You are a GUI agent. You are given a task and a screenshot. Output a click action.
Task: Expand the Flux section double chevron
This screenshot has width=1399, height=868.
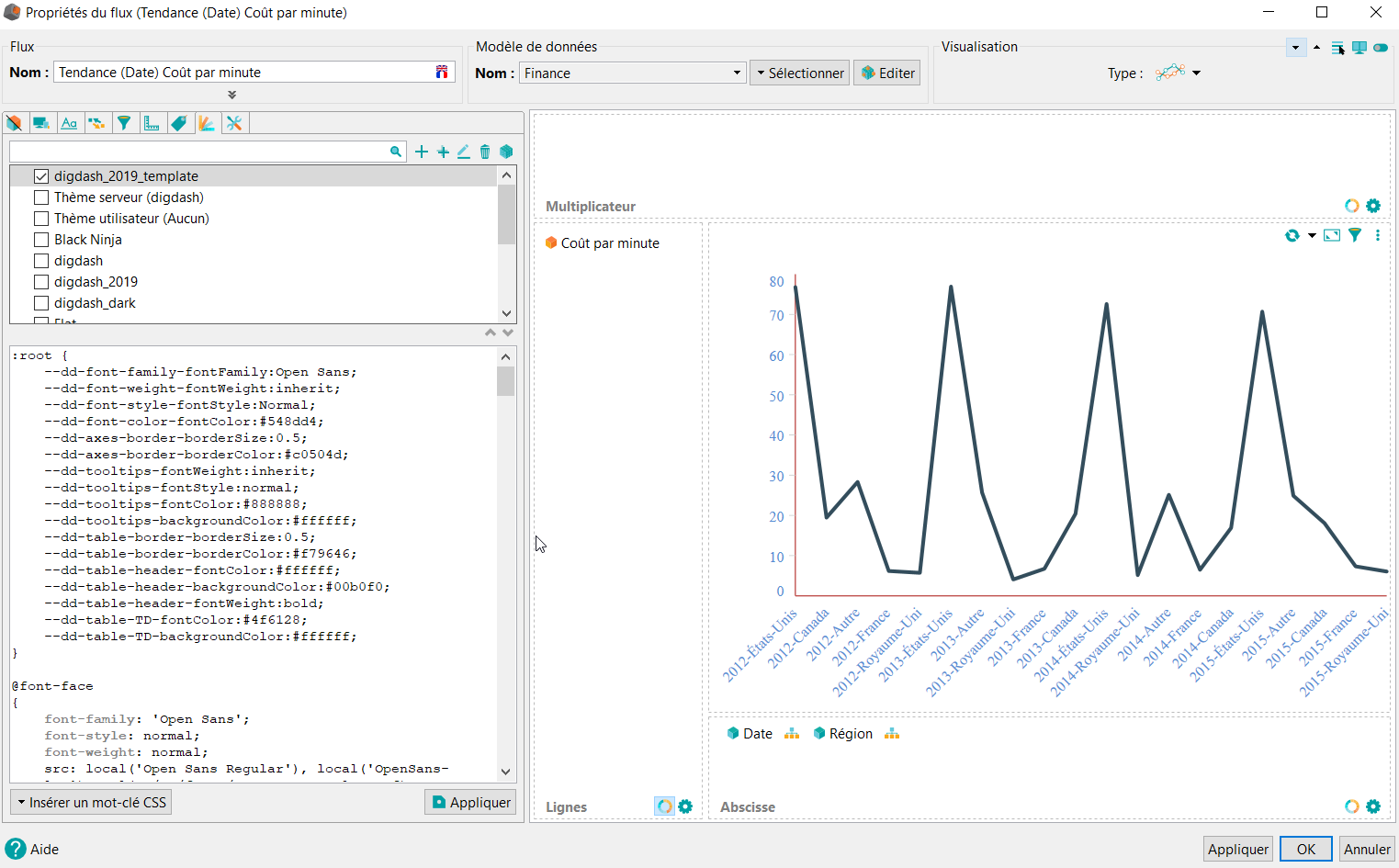pos(232,95)
